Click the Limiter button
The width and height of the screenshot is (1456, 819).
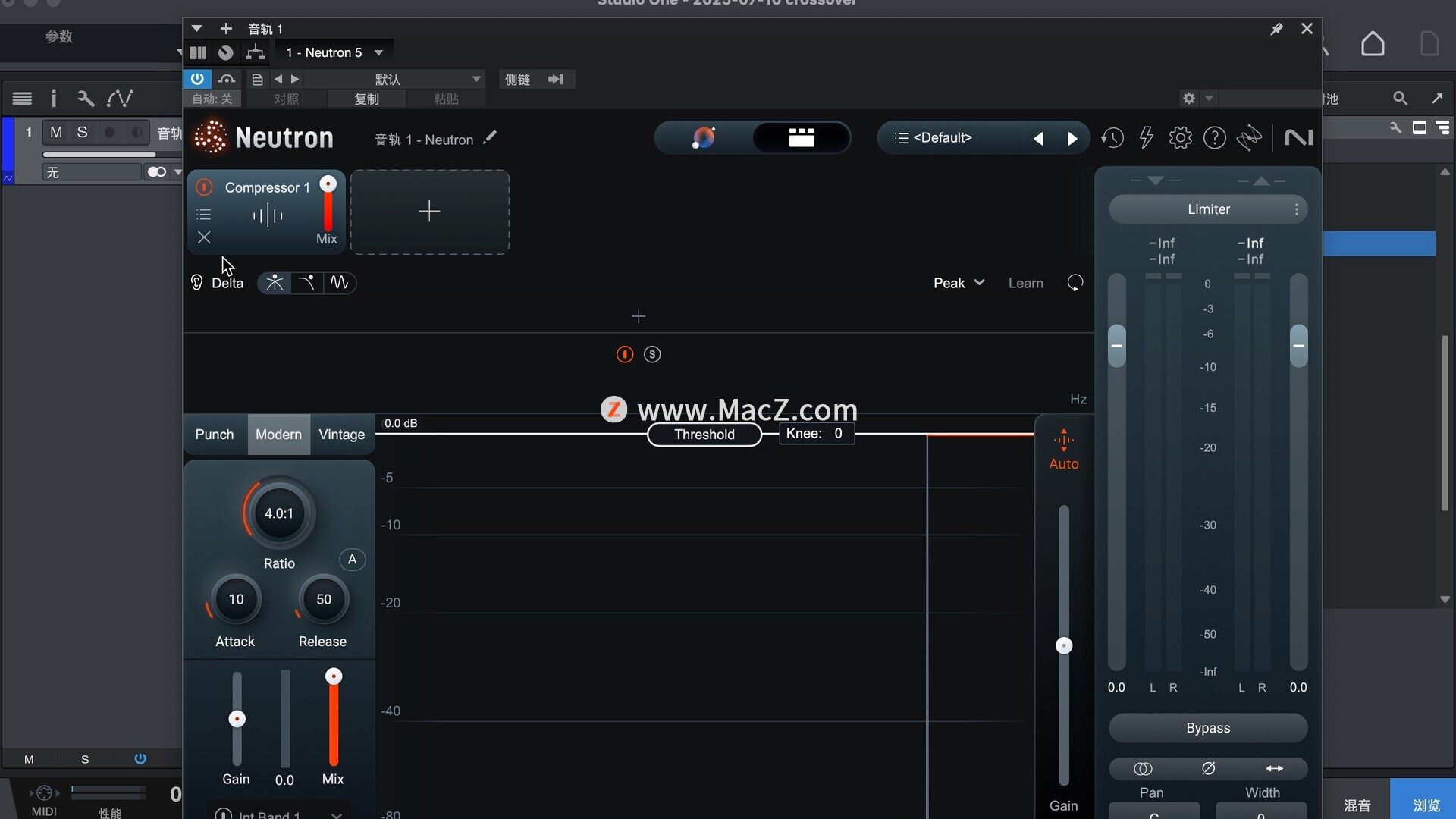[x=1209, y=209]
